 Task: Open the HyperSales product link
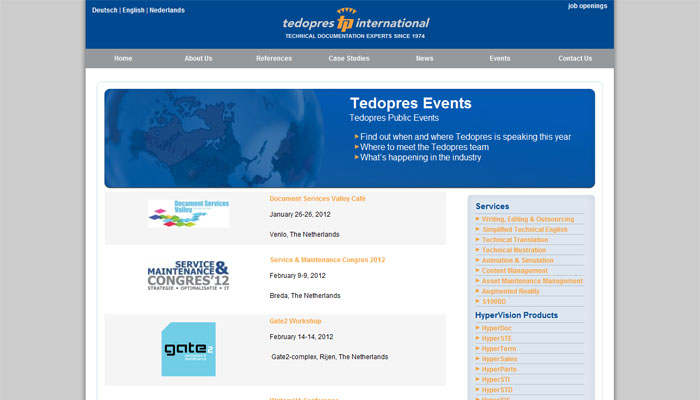(499, 359)
